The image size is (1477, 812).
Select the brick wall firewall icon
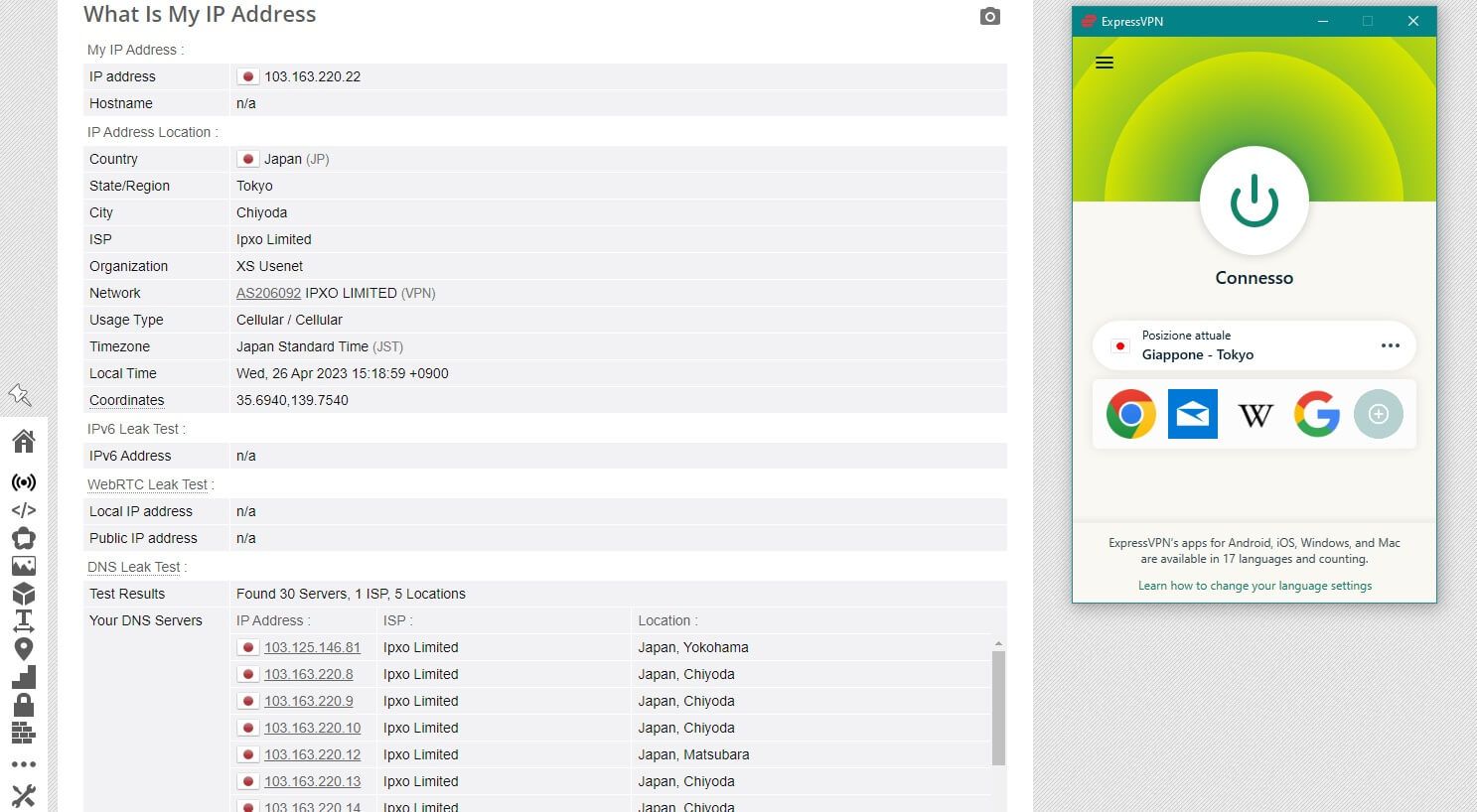tap(24, 733)
